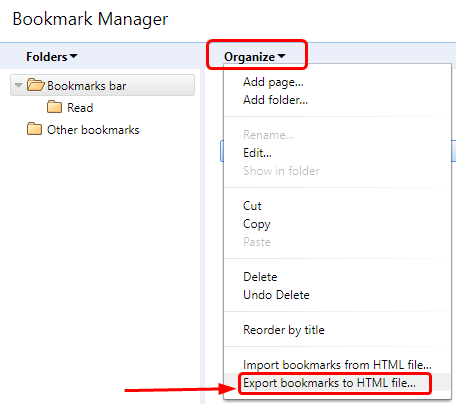Image resolution: width=456 pixels, height=404 pixels.
Task: Select Reorder by title
Action: (284, 330)
